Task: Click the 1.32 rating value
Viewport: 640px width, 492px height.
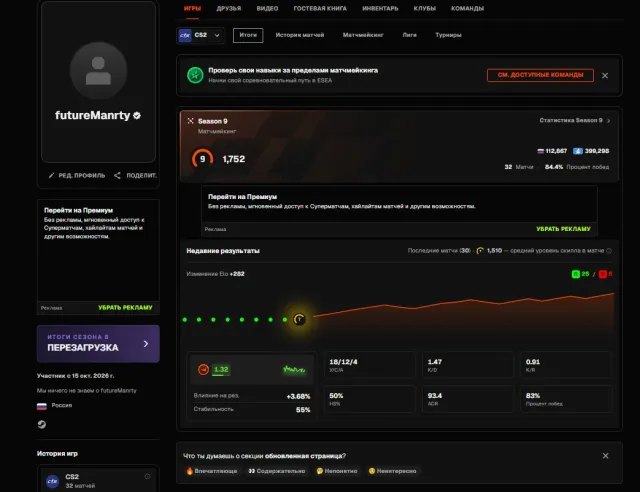Action: pyautogui.click(x=221, y=370)
